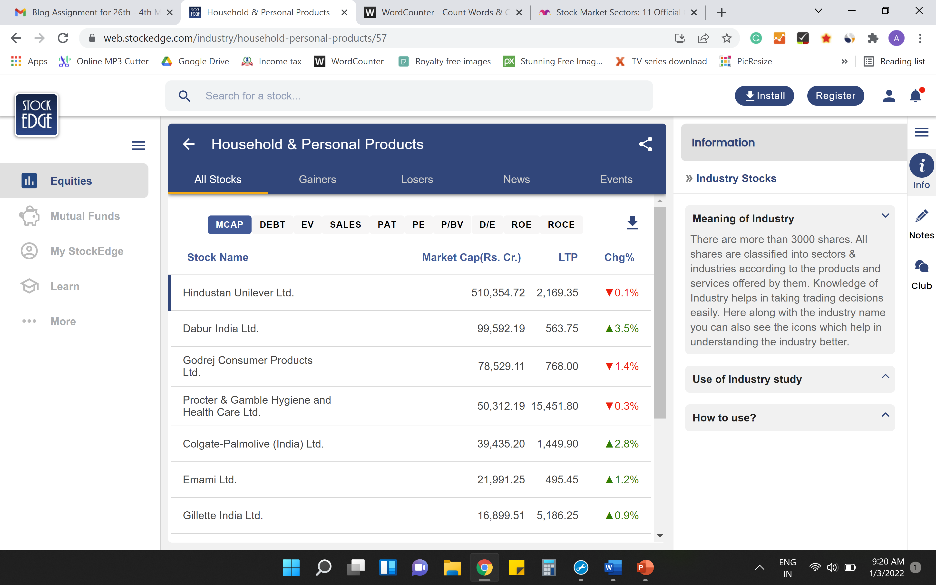Viewport: 936px width, 585px height.
Task: Select the P/BV filter chip
Action: click(x=452, y=224)
